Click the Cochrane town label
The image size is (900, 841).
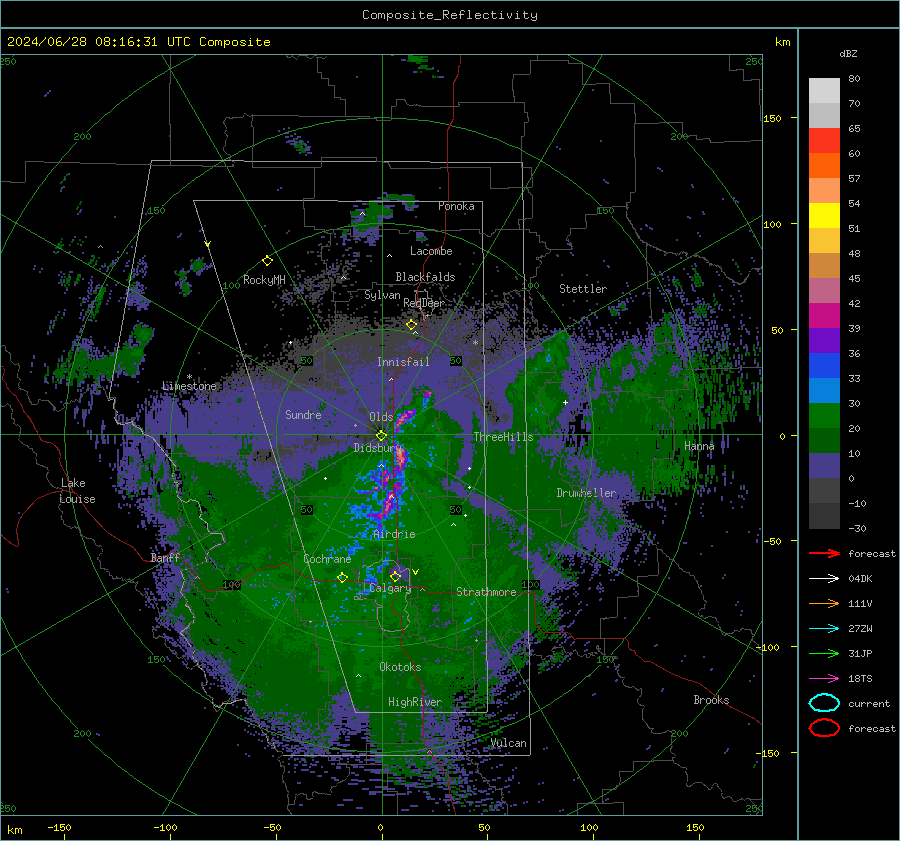[x=327, y=559]
